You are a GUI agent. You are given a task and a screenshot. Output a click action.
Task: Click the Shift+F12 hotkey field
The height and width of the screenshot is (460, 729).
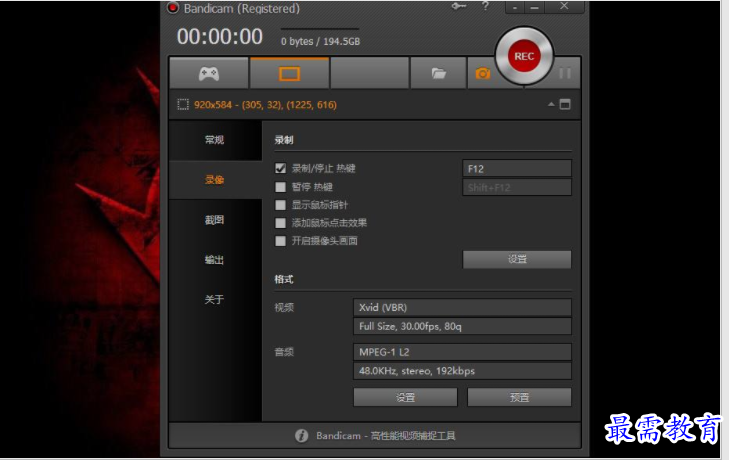pyautogui.click(x=517, y=187)
